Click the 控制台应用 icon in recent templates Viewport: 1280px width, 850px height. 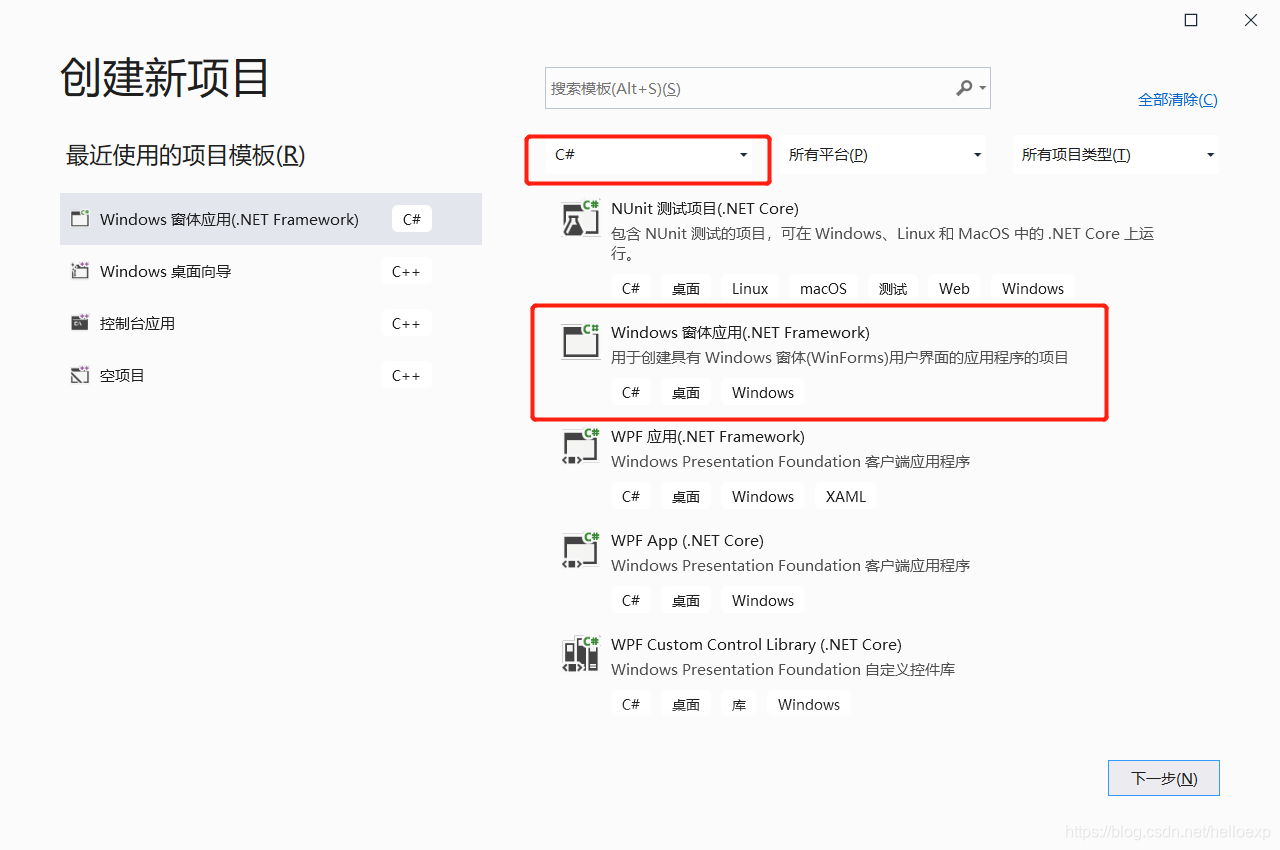(x=80, y=323)
